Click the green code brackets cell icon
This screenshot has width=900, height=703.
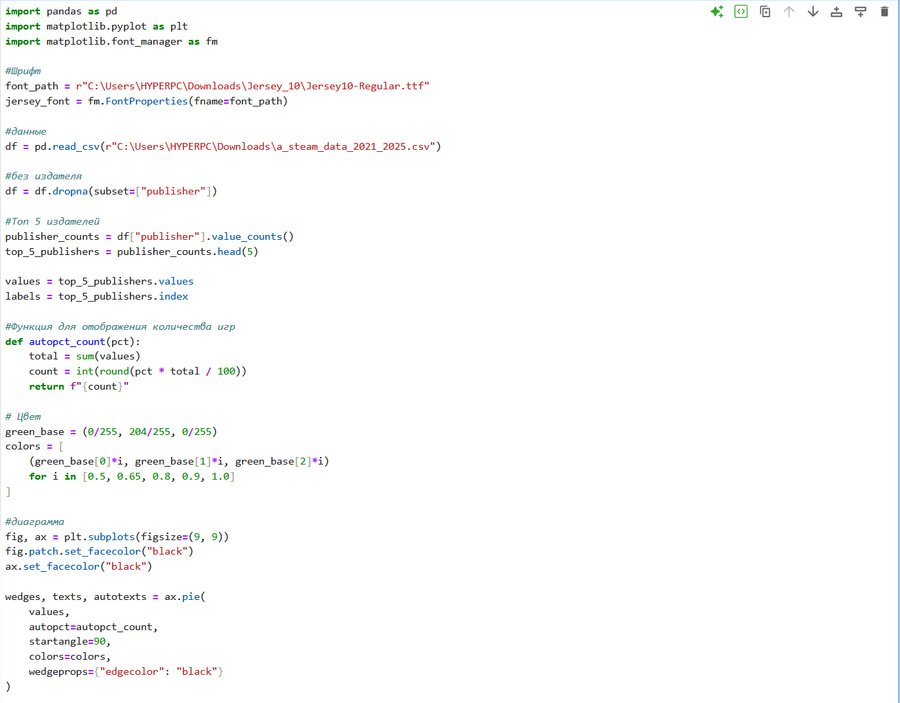point(741,12)
